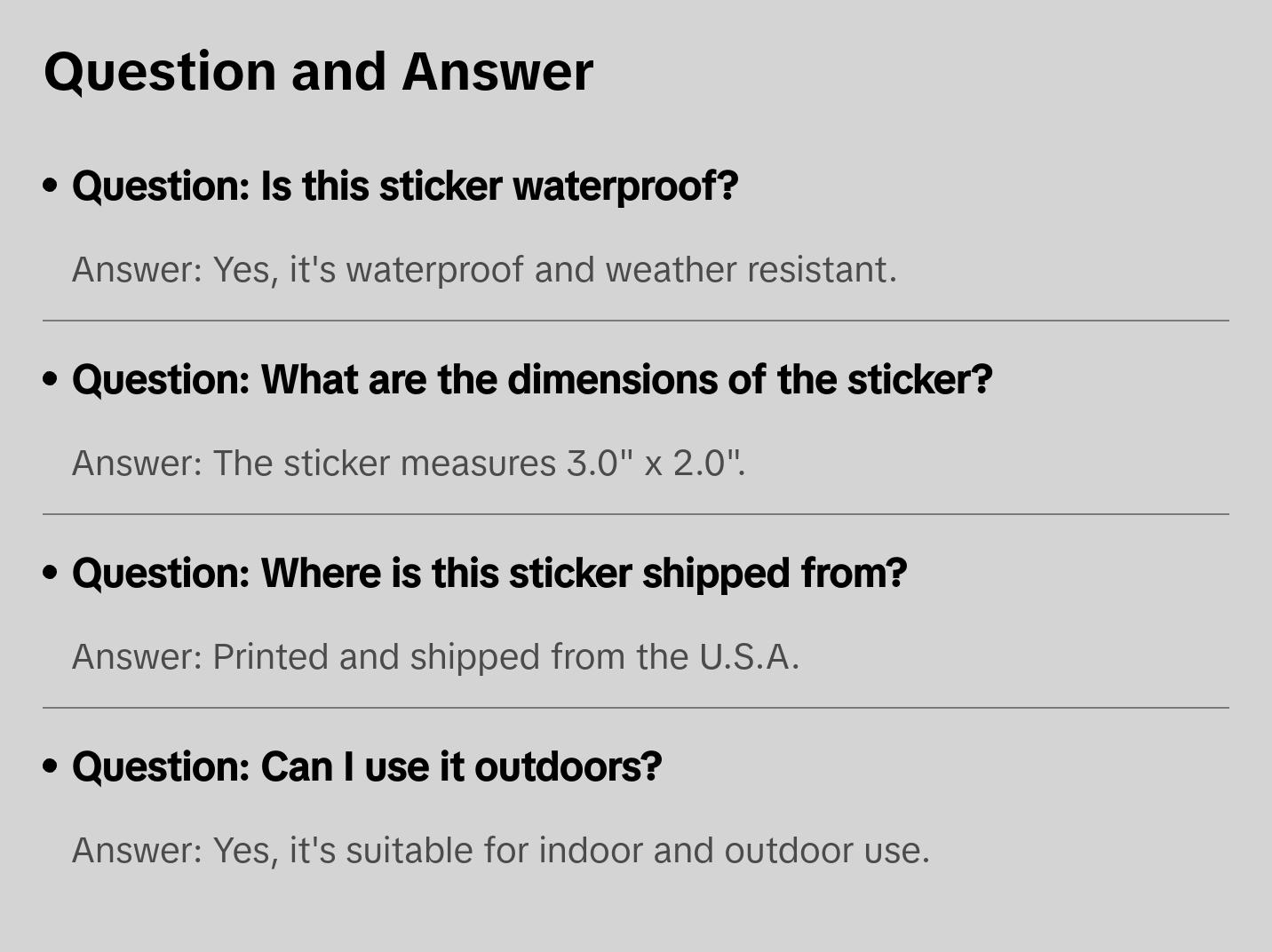
Task: Click the indoor and outdoor use answer
Action: (x=500, y=851)
